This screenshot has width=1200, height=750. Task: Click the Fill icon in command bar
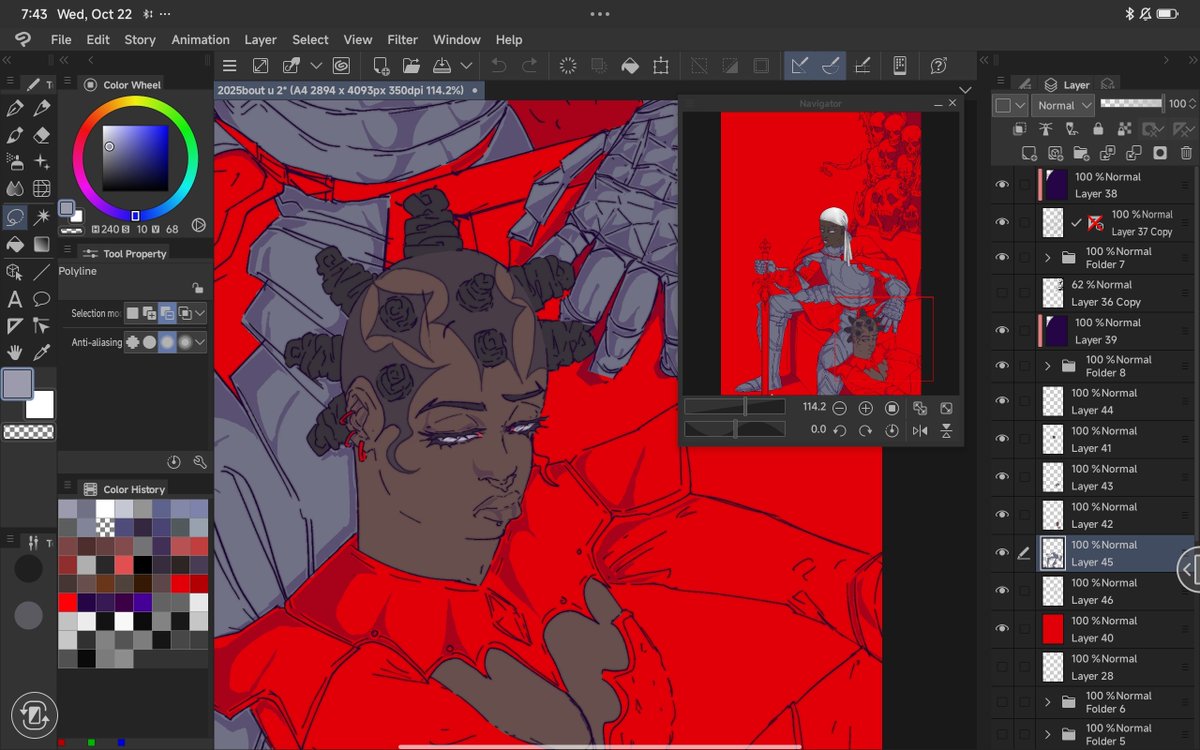pos(629,66)
